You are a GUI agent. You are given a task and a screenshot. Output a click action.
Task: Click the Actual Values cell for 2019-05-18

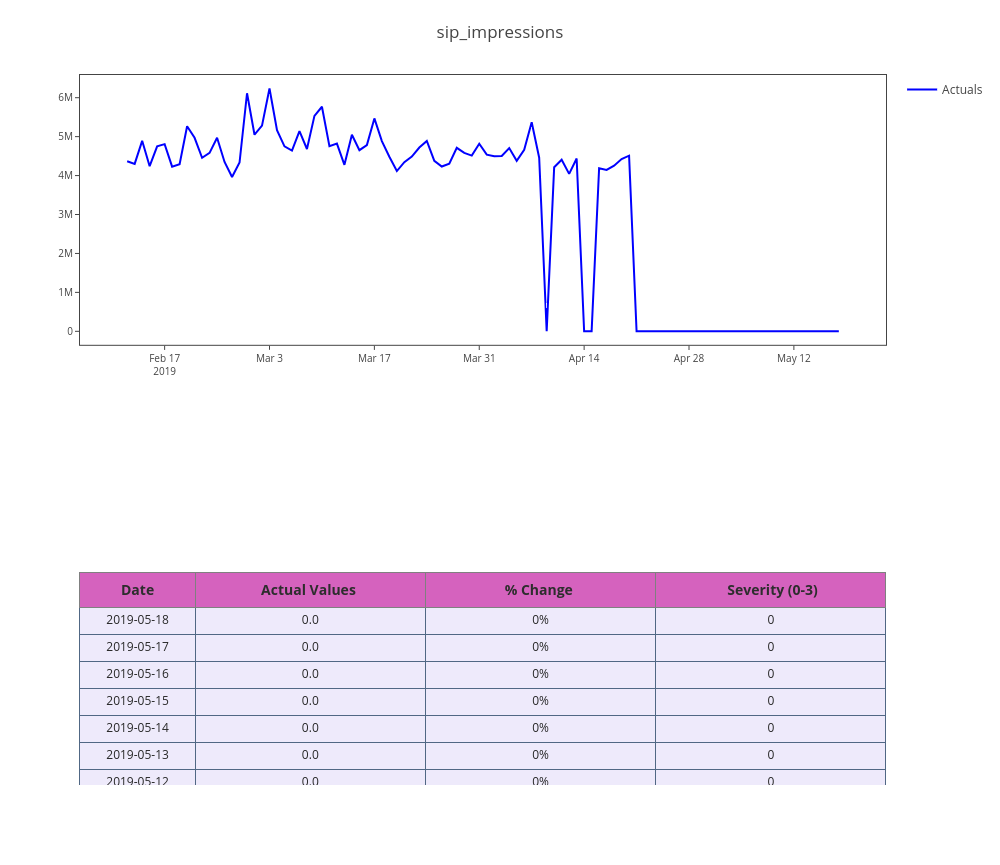(x=310, y=620)
